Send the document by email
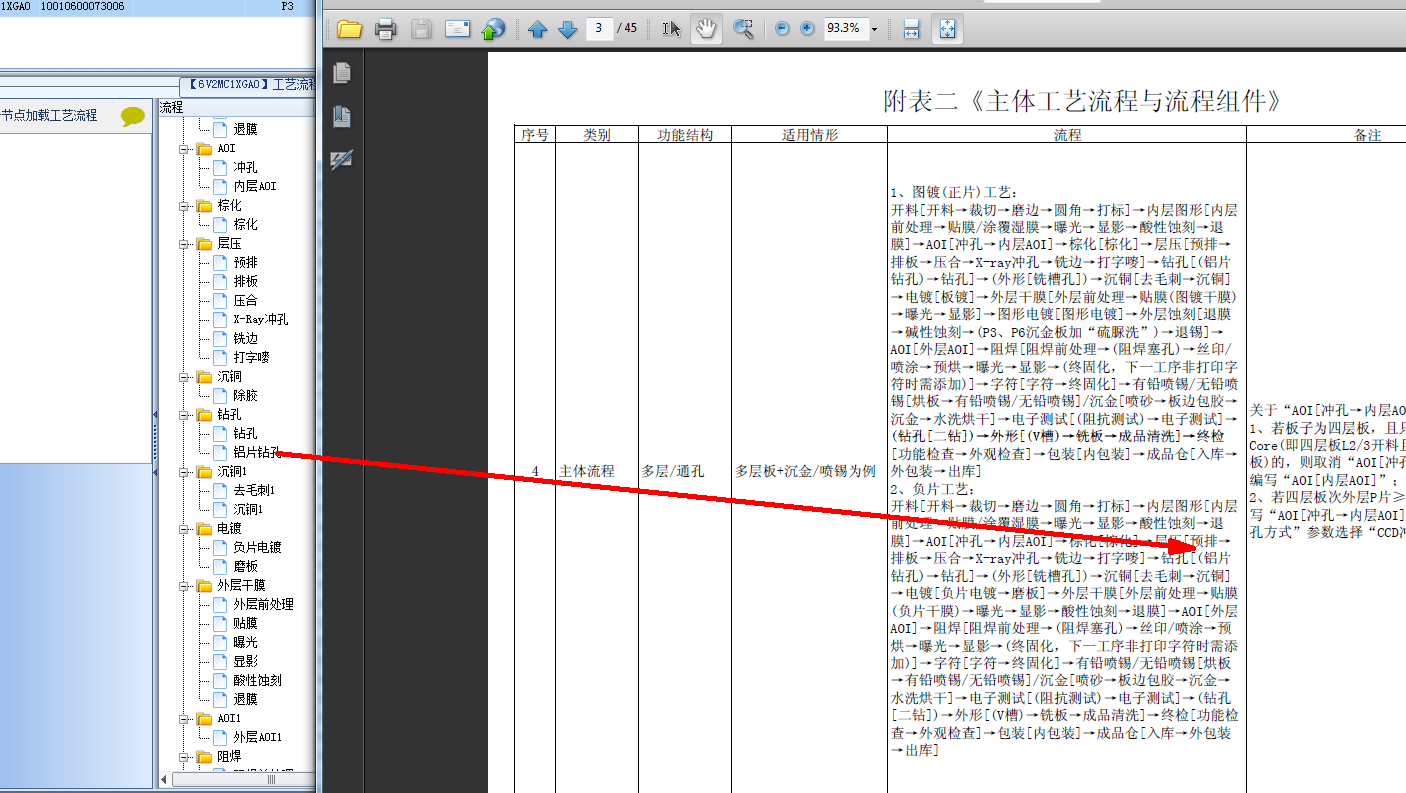The height and width of the screenshot is (793, 1406). (x=458, y=29)
